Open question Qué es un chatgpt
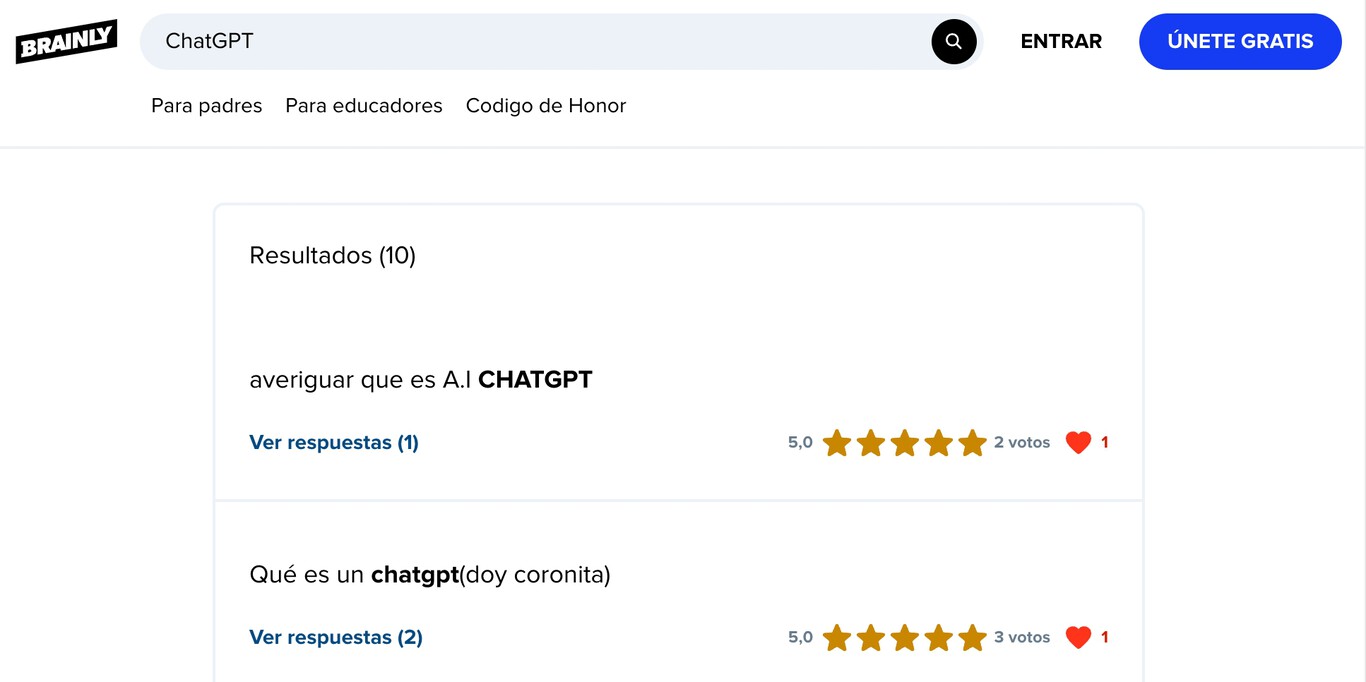 [429, 575]
